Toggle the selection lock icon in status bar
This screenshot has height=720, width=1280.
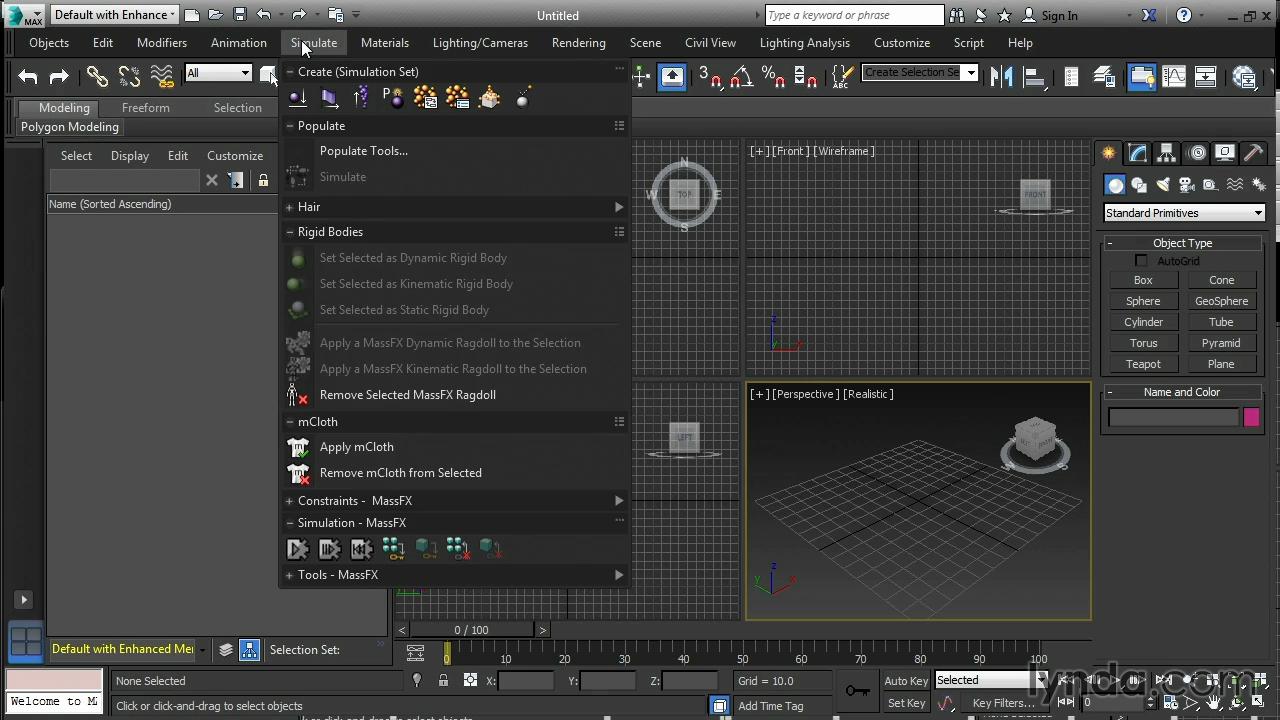click(443, 681)
